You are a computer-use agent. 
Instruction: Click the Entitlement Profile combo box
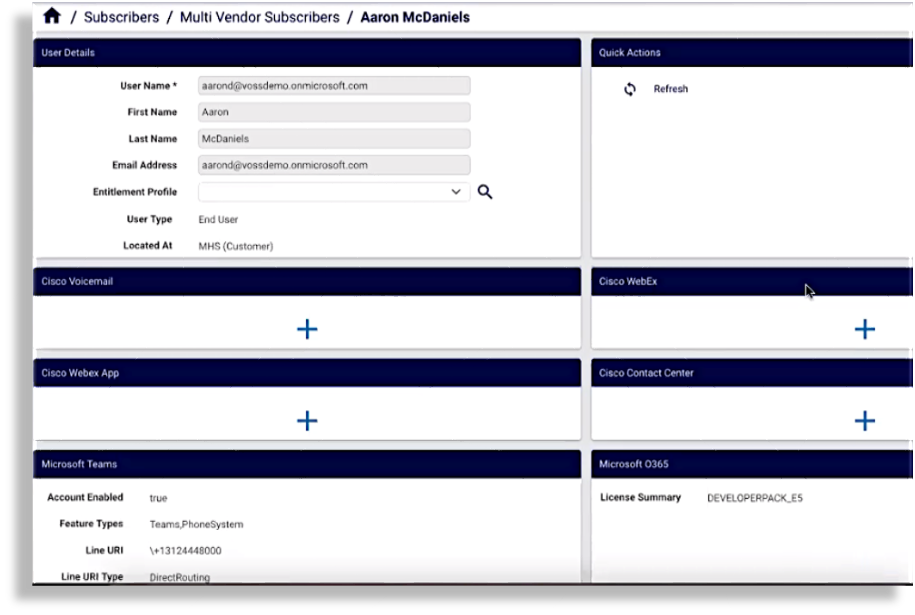[334, 191]
